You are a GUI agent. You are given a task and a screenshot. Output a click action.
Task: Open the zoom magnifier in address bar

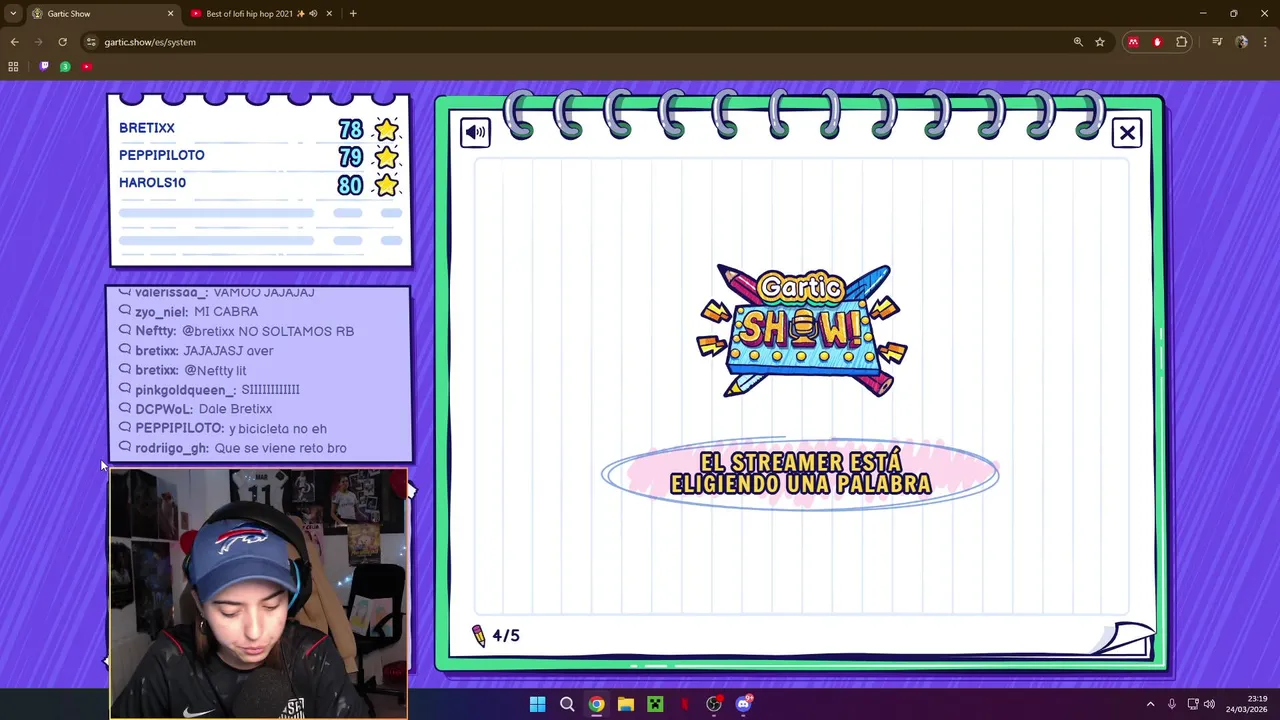(x=1078, y=42)
